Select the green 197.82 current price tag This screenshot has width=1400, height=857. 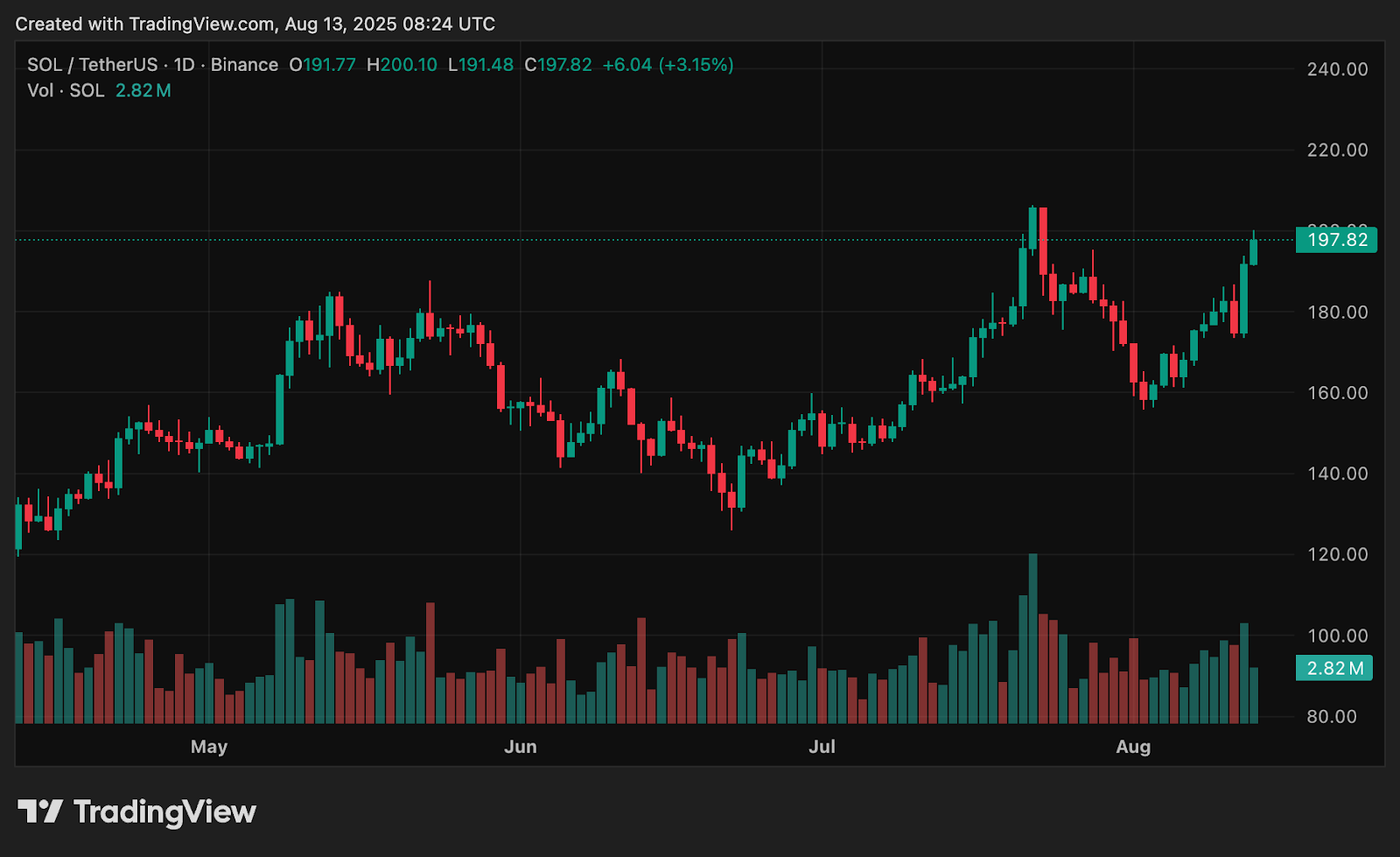tap(1336, 240)
